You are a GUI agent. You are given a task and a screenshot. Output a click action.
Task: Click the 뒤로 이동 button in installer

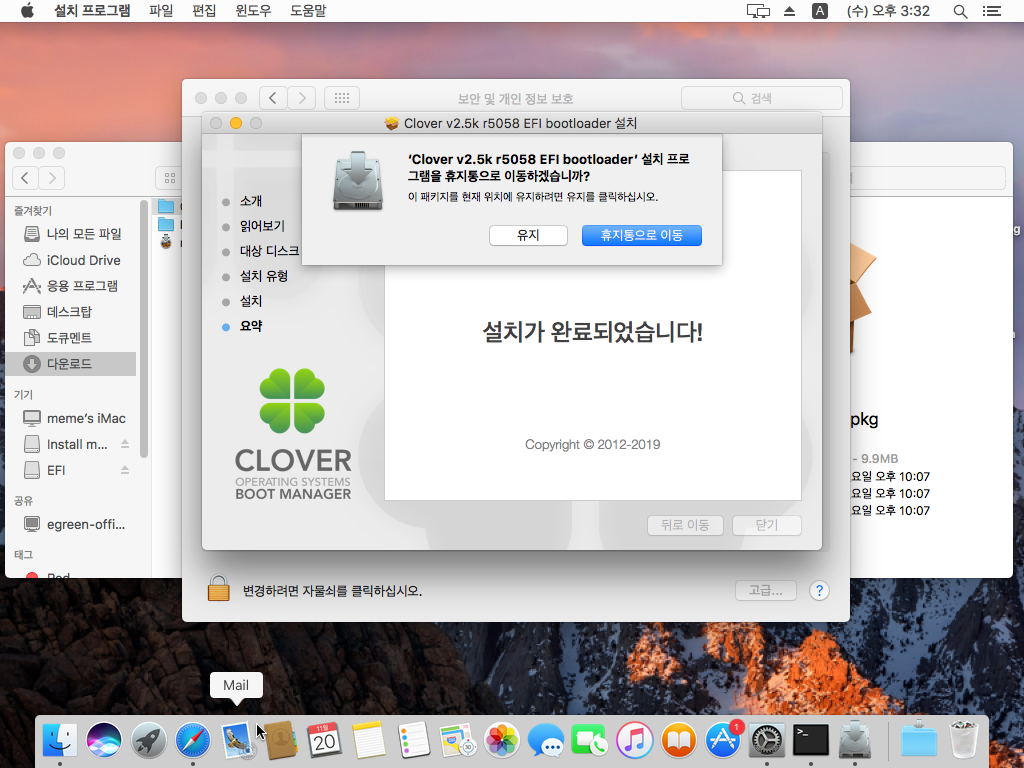point(685,525)
